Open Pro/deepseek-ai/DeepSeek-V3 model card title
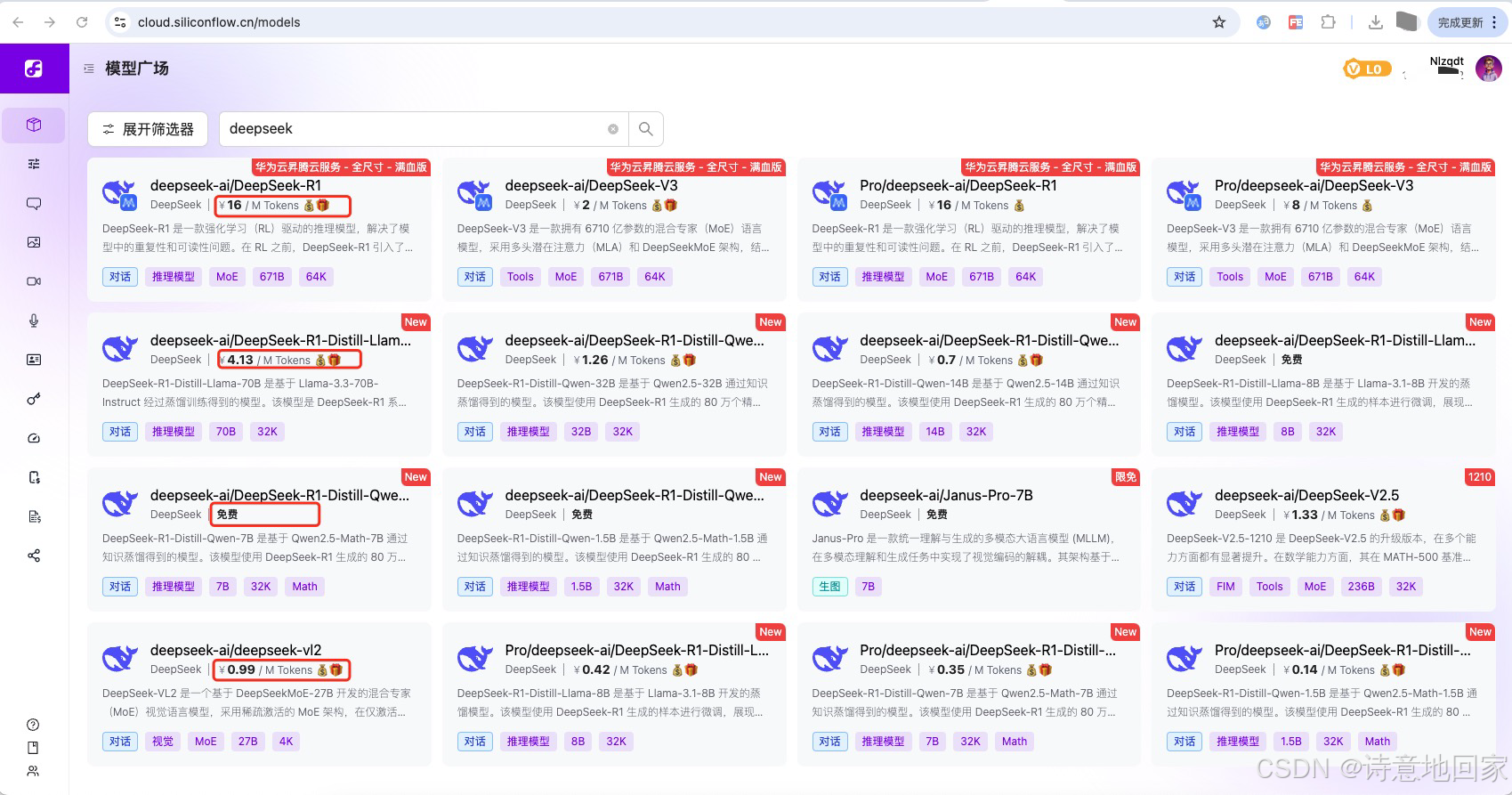 click(1314, 185)
